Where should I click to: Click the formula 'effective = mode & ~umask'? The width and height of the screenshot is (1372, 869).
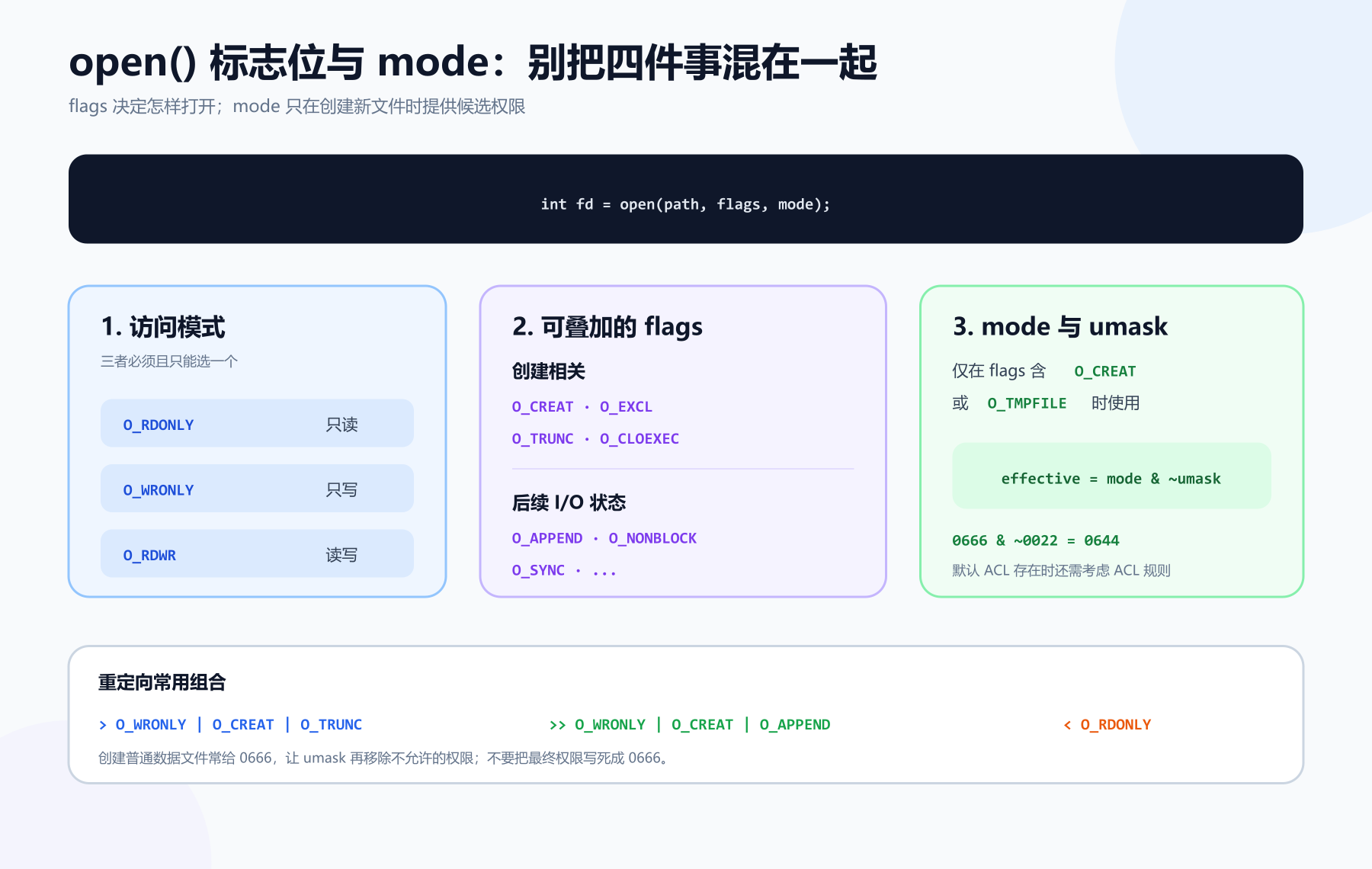[1111, 479]
